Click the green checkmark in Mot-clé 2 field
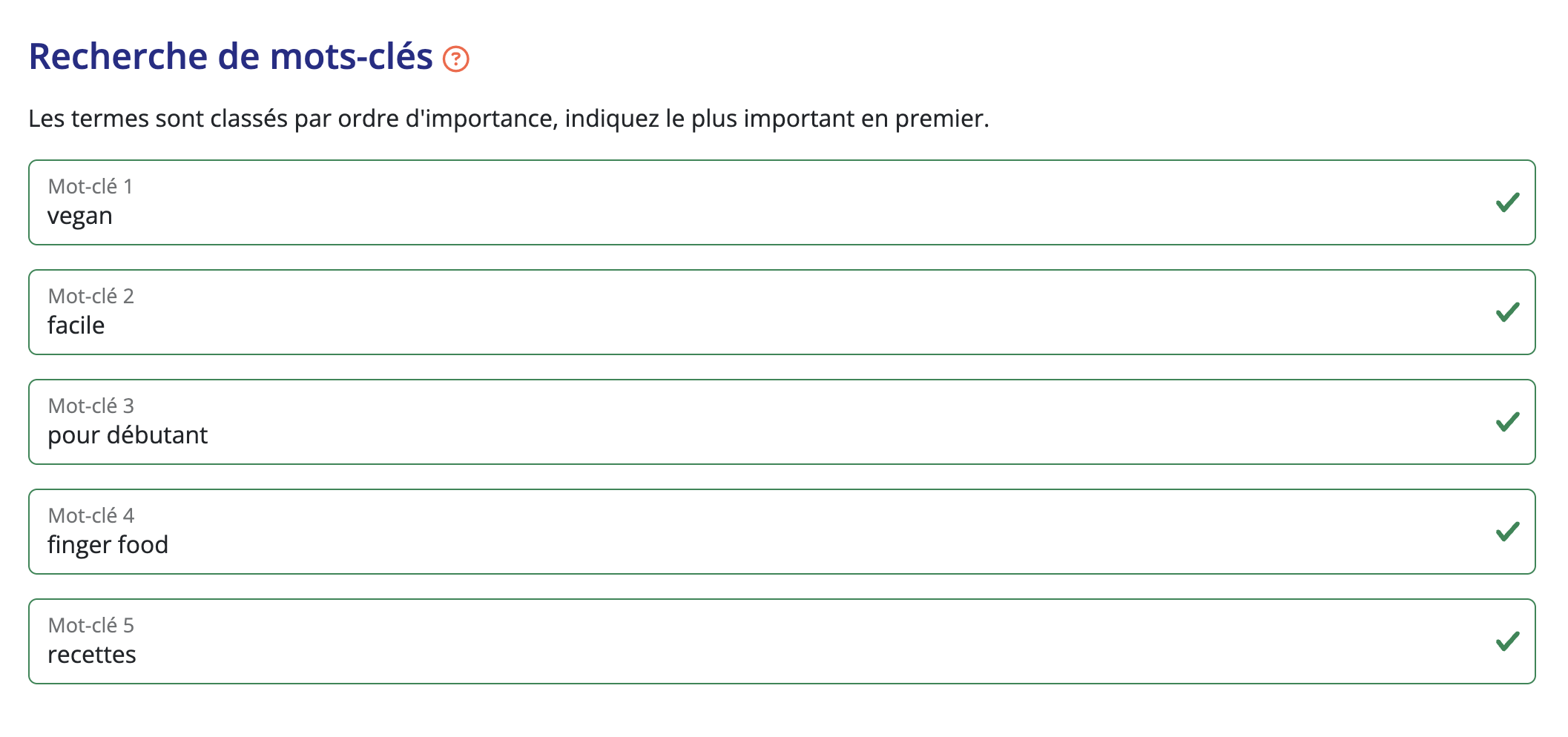Screen dimensions: 1568x737 [1507, 312]
